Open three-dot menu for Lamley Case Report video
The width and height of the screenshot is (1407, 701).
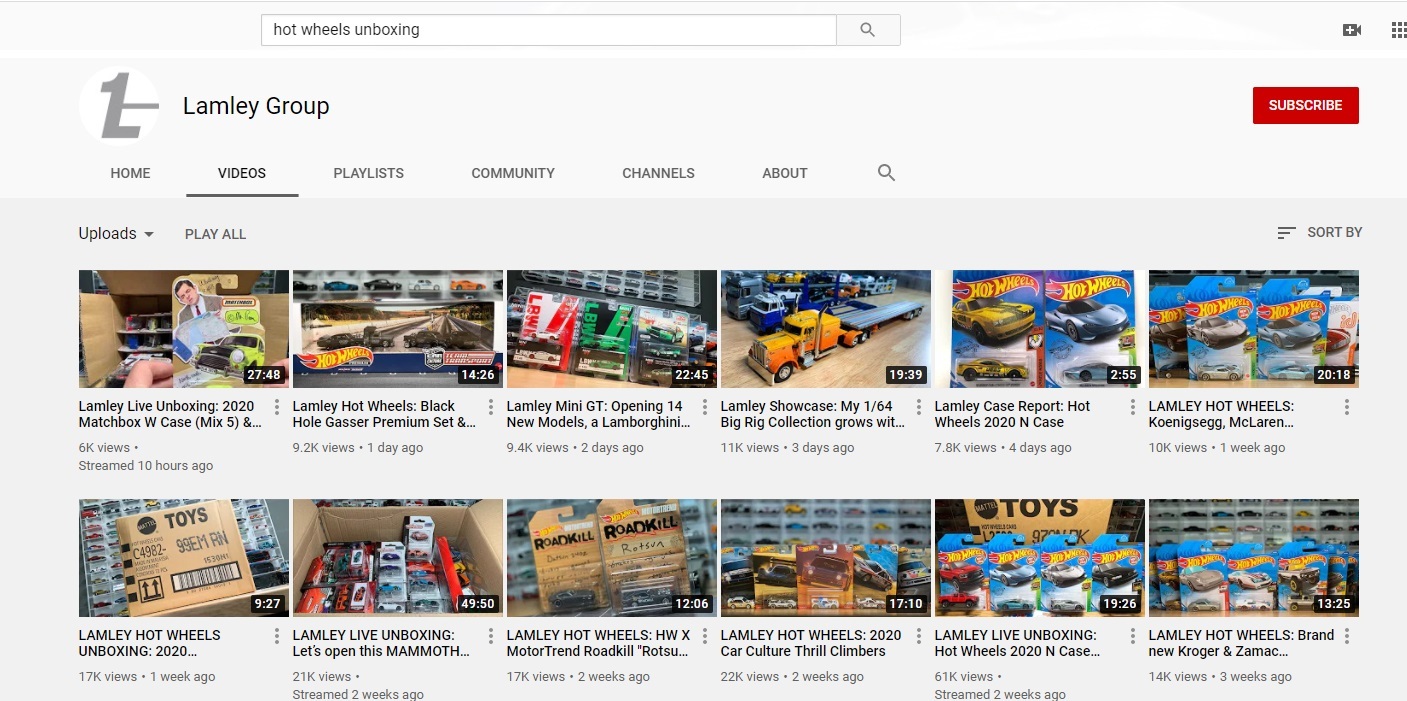click(x=1133, y=407)
